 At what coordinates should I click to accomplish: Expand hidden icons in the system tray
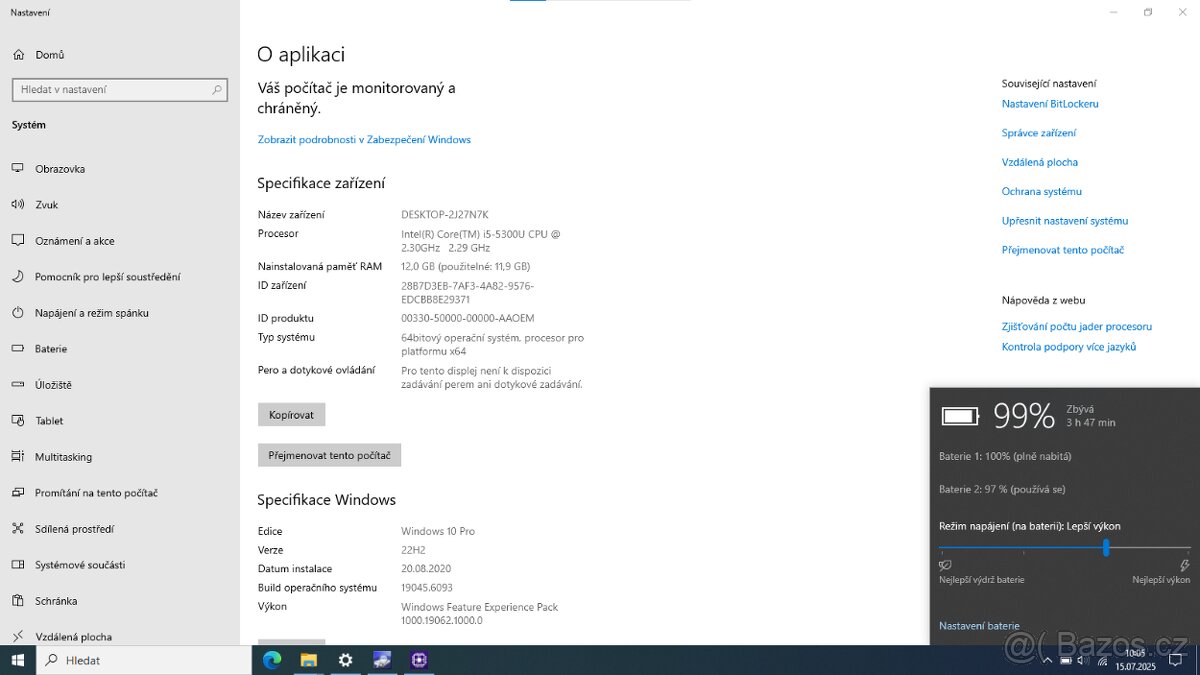(x=1047, y=660)
